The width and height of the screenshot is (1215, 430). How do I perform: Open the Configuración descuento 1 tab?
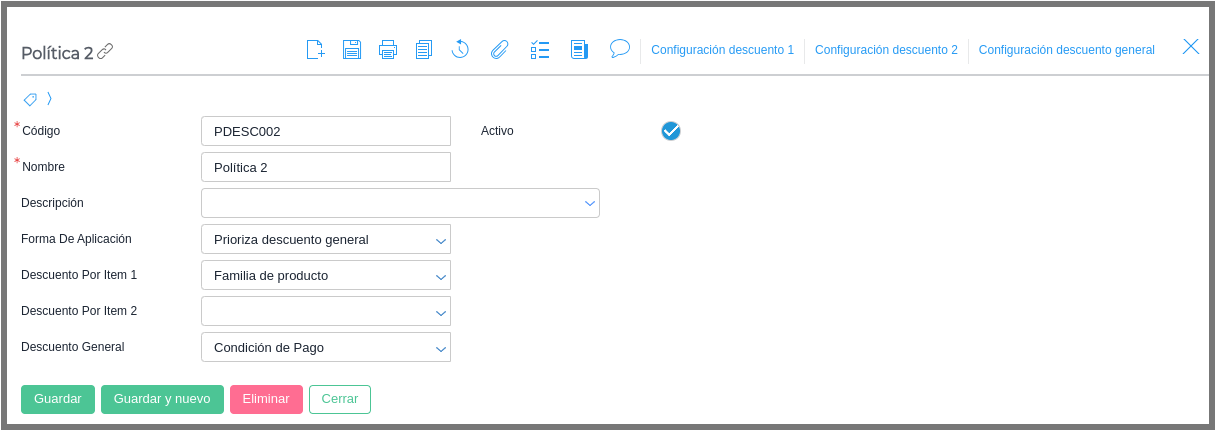tap(722, 50)
